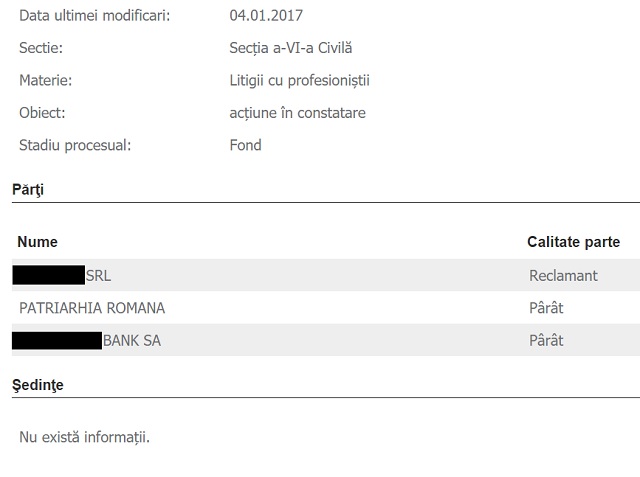This screenshot has height=477, width=640.
Task: Click the "Reclamant" cell
Action: 563,275
